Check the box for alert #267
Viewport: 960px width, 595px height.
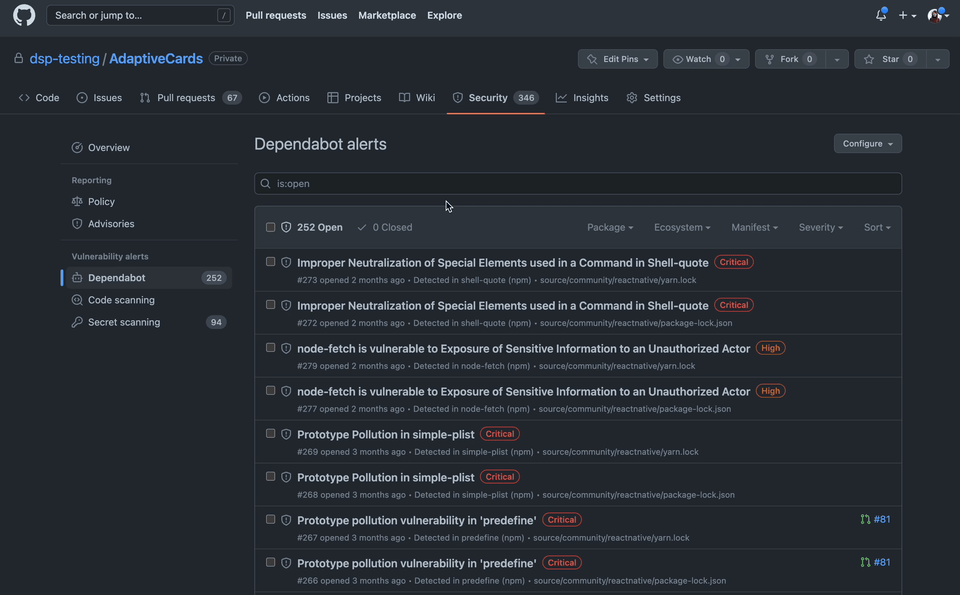(x=270, y=518)
